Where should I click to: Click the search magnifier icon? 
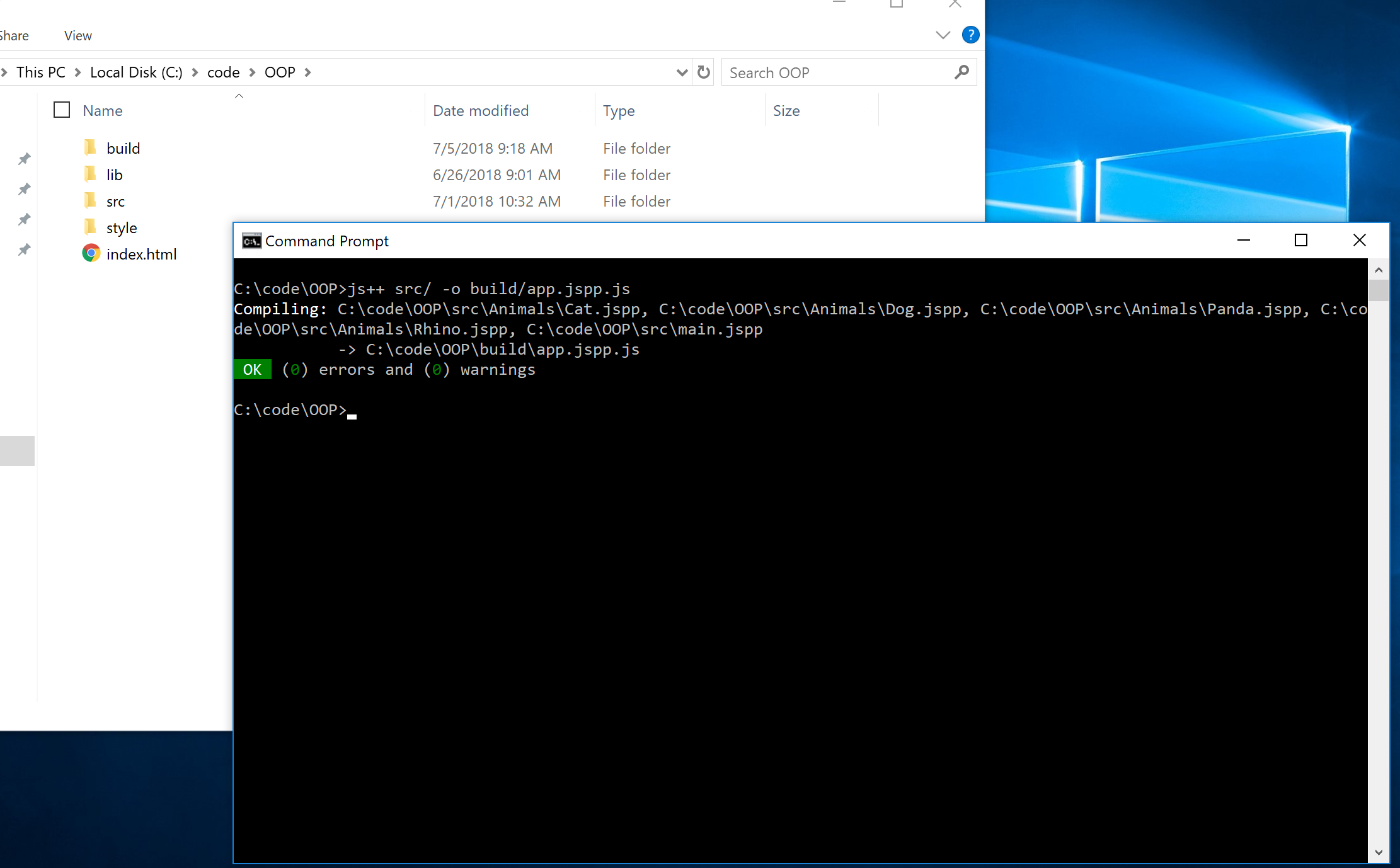(x=961, y=72)
